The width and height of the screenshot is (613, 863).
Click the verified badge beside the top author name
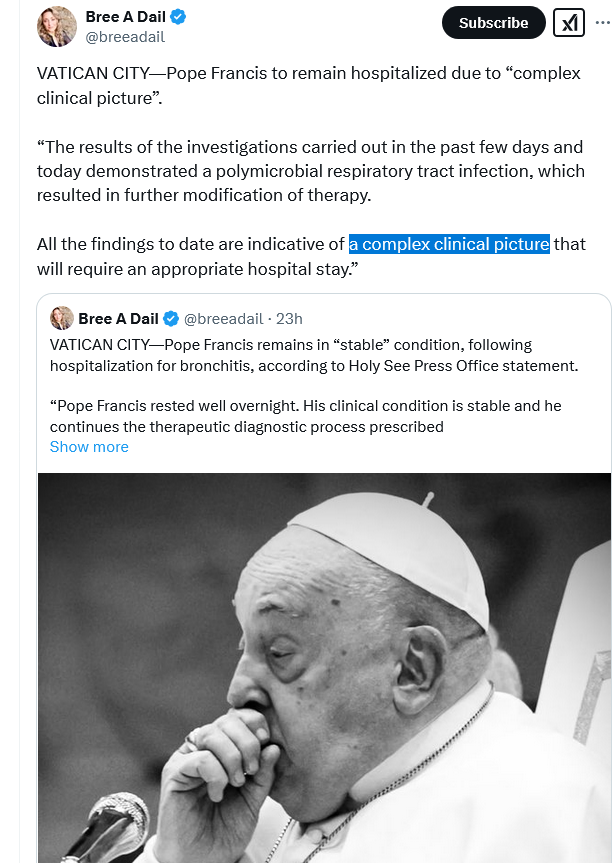[x=178, y=17]
